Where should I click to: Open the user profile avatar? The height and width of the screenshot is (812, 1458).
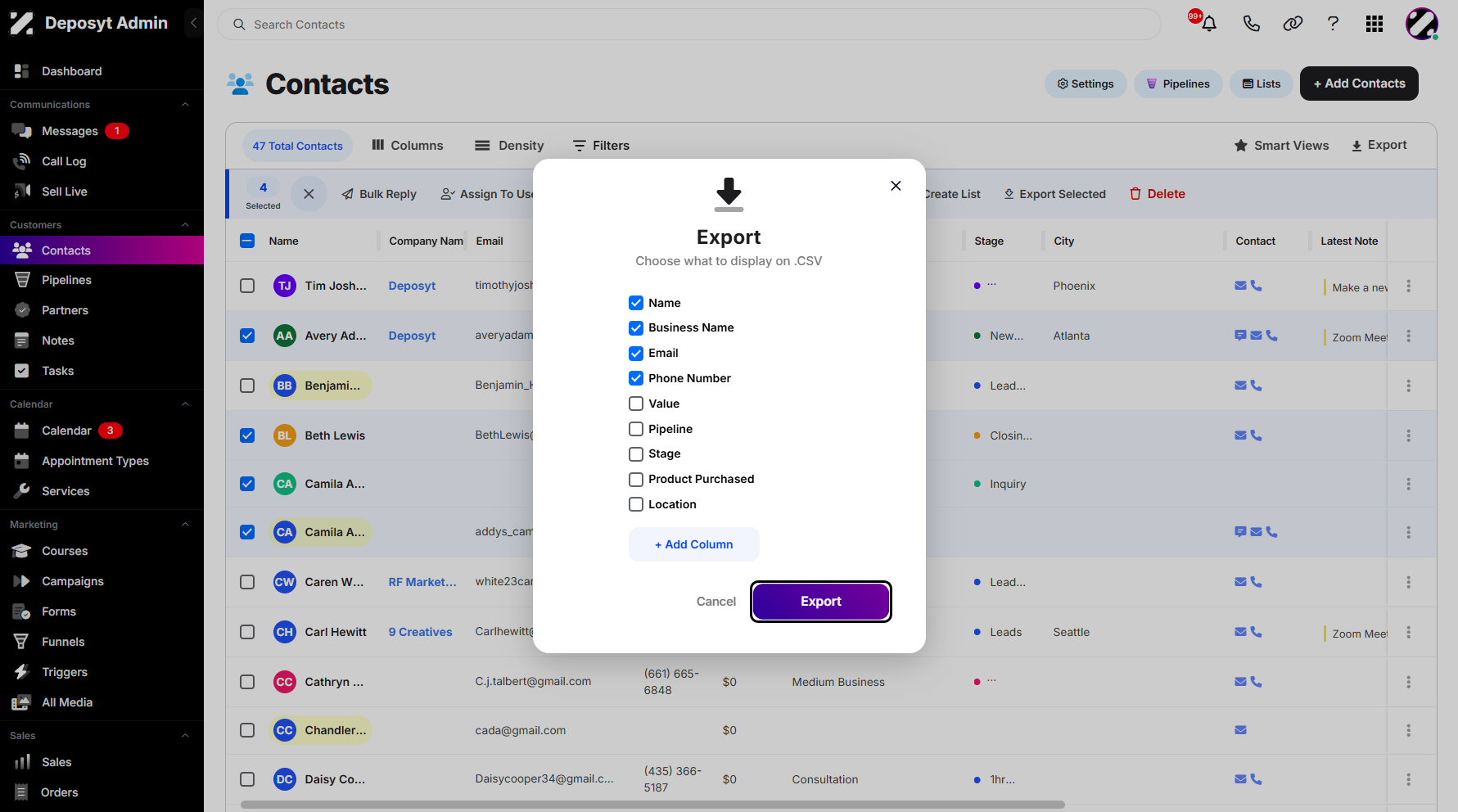click(1422, 24)
